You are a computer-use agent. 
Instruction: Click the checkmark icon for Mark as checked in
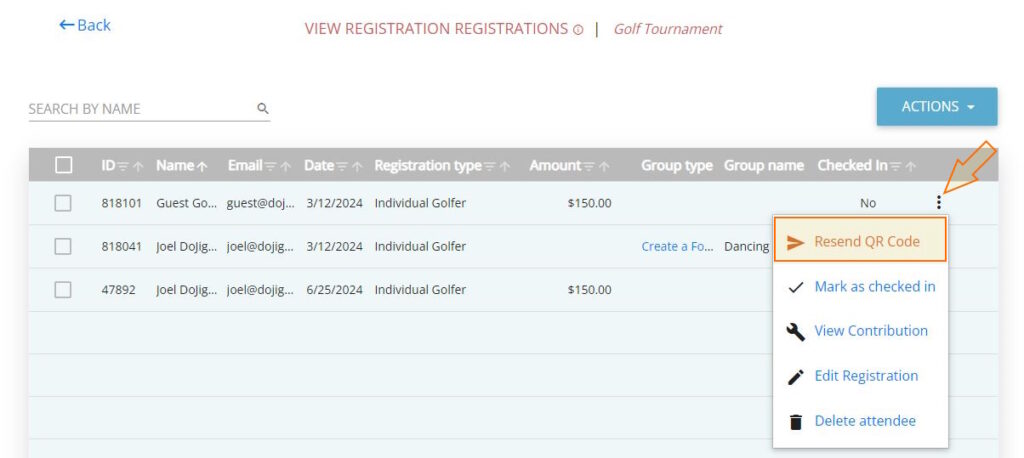pyautogui.click(x=795, y=287)
